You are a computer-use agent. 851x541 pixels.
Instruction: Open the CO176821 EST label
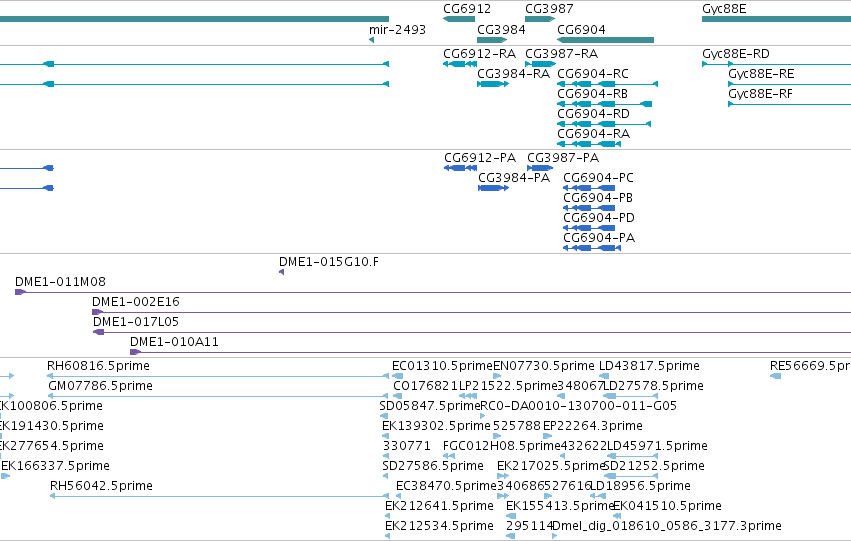[x=426, y=386]
